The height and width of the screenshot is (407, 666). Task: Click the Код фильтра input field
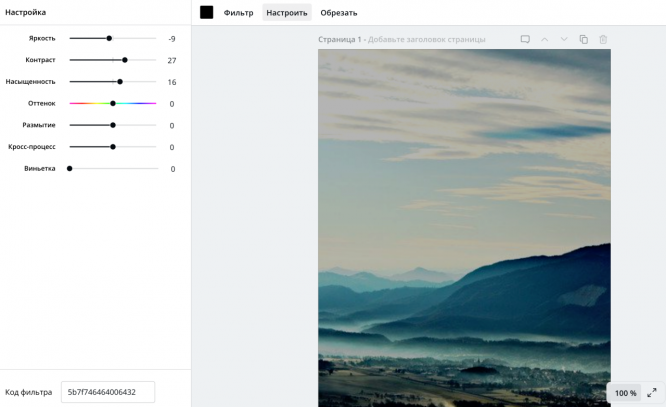point(108,392)
